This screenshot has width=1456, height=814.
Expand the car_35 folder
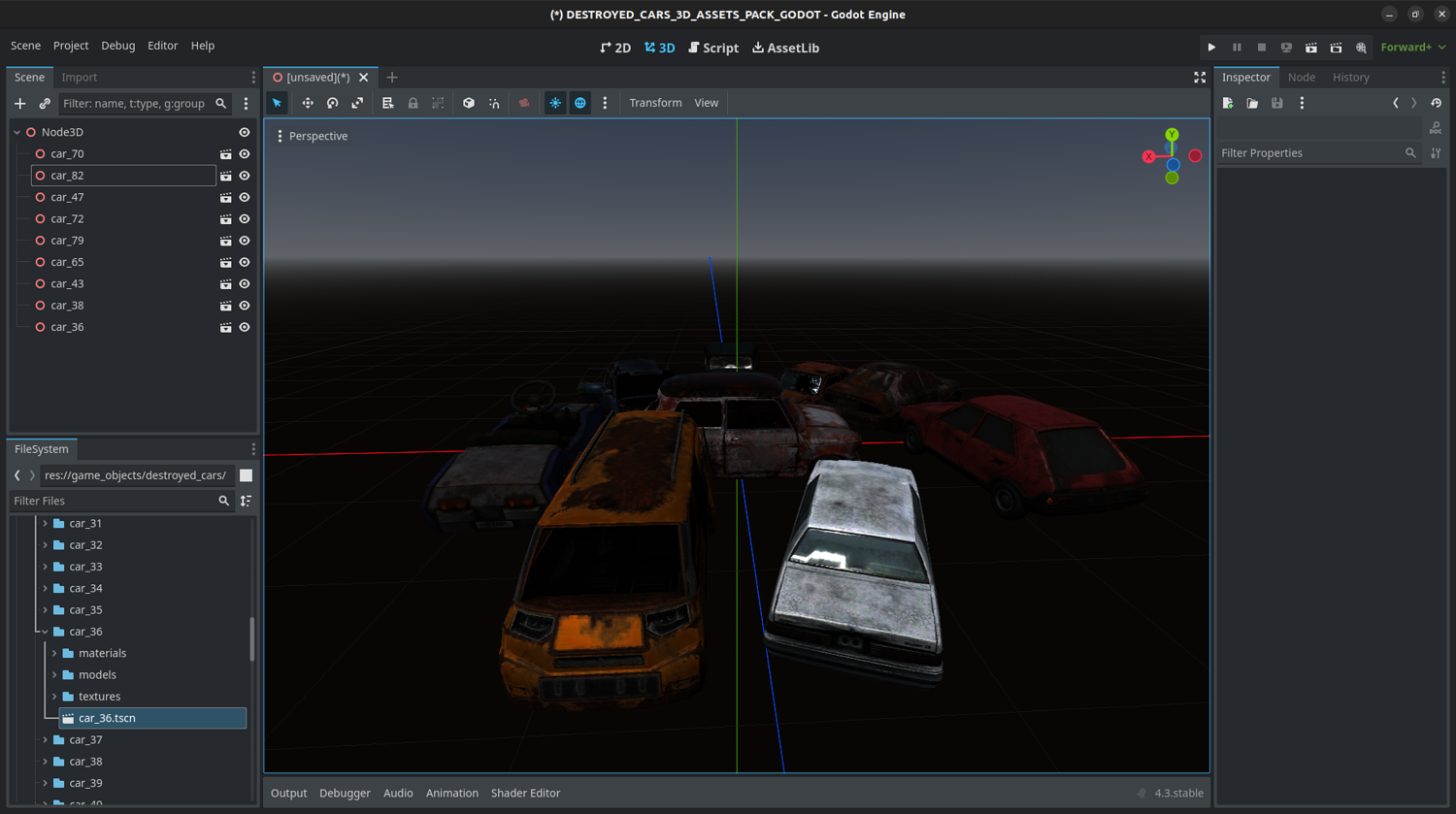45,610
